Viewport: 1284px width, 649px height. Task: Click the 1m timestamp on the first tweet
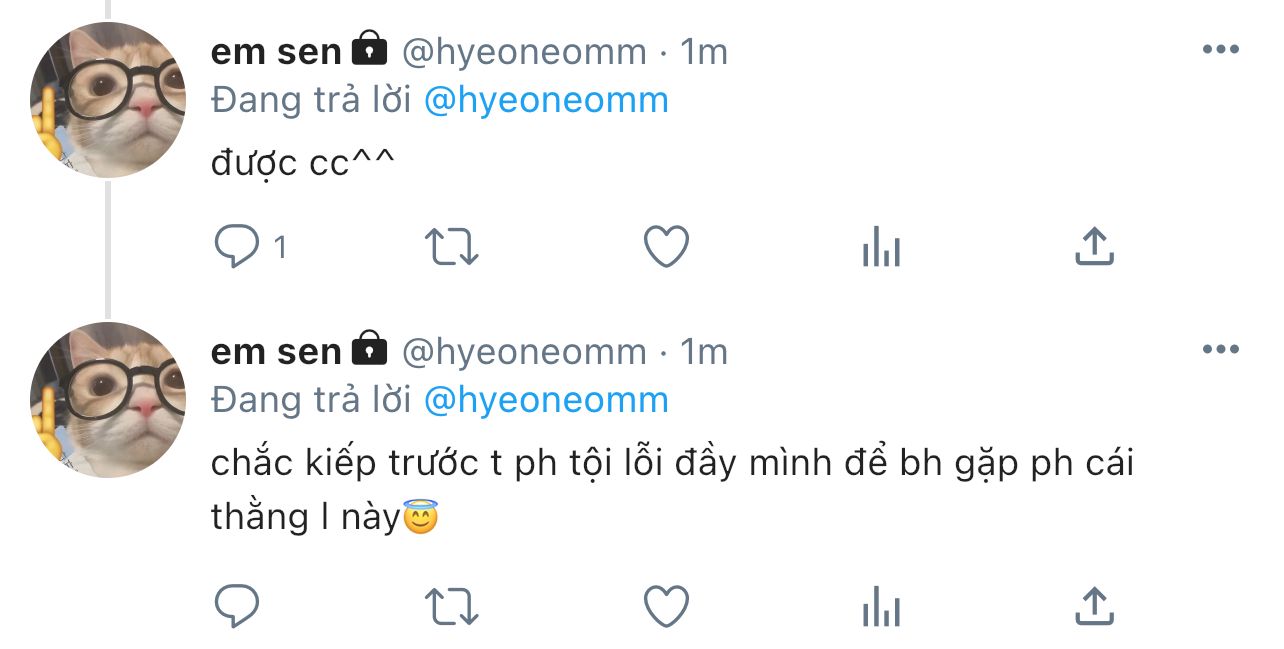[x=704, y=52]
